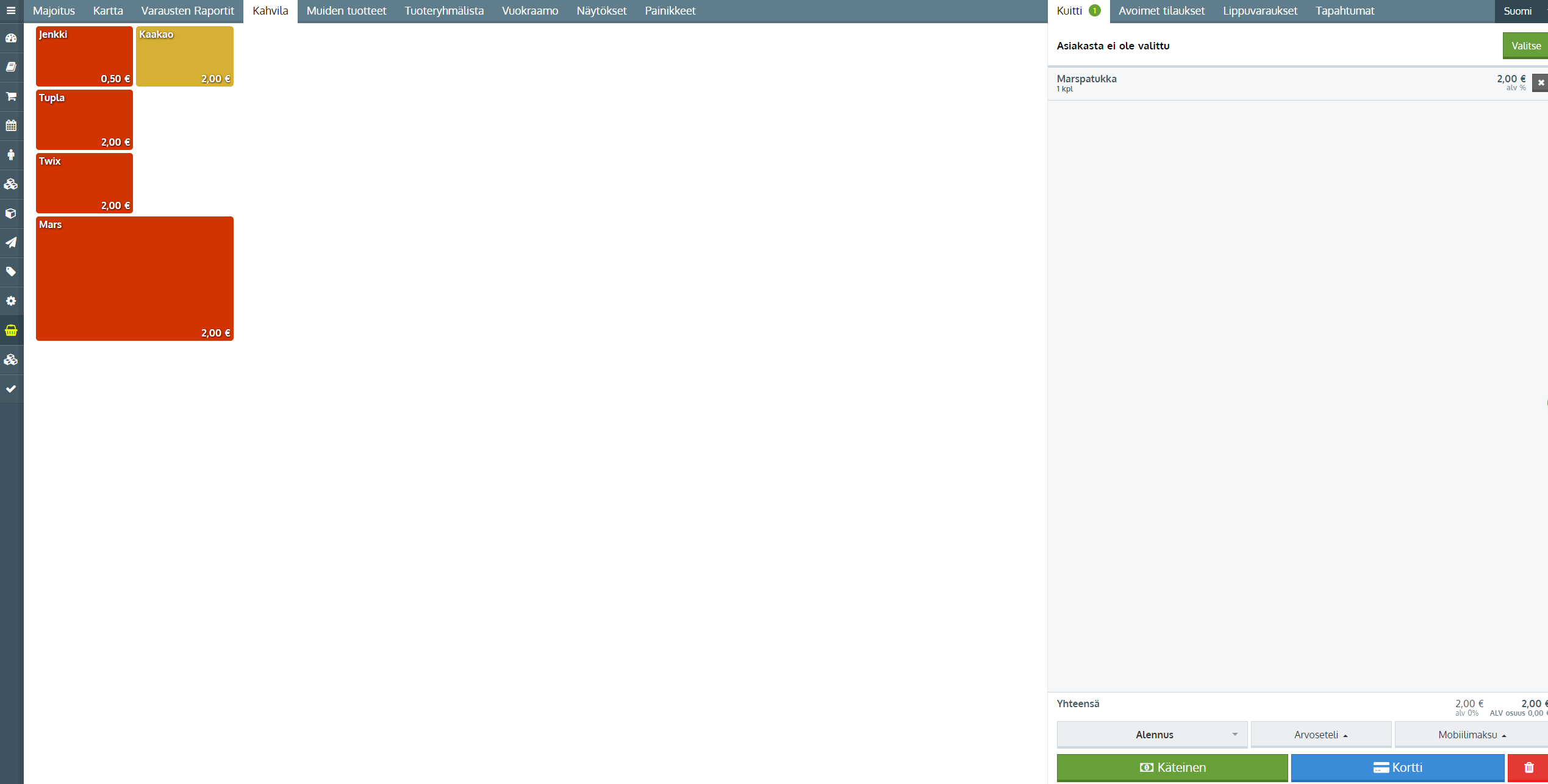Click the price tag sidebar icon

[11, 272]
